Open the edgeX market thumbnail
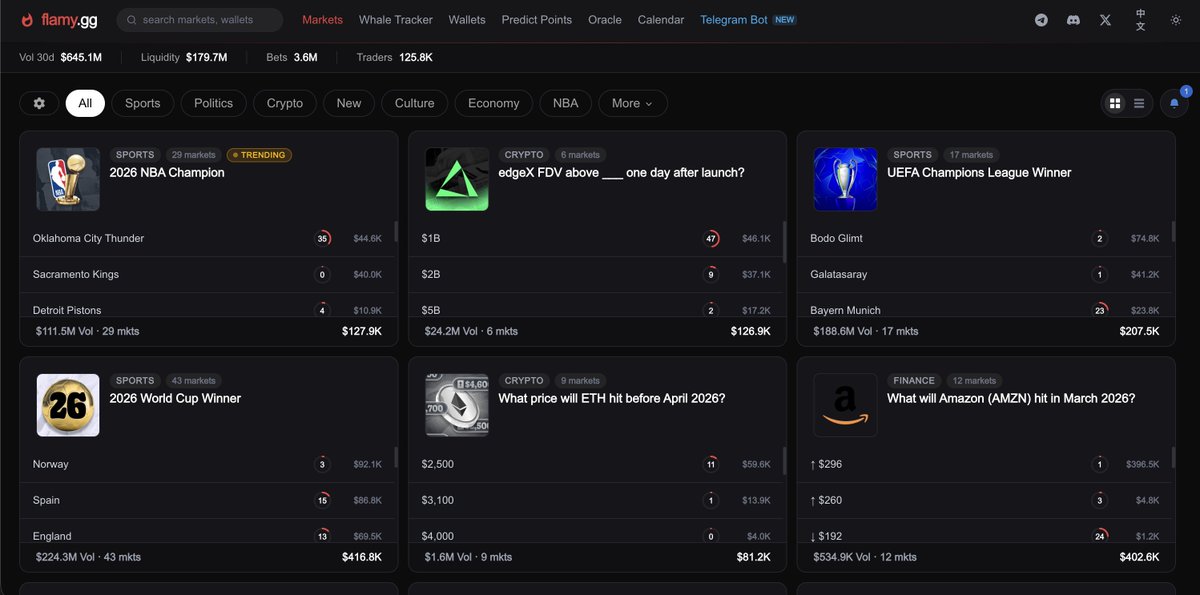1200x595 pixels. click(457, 179)
